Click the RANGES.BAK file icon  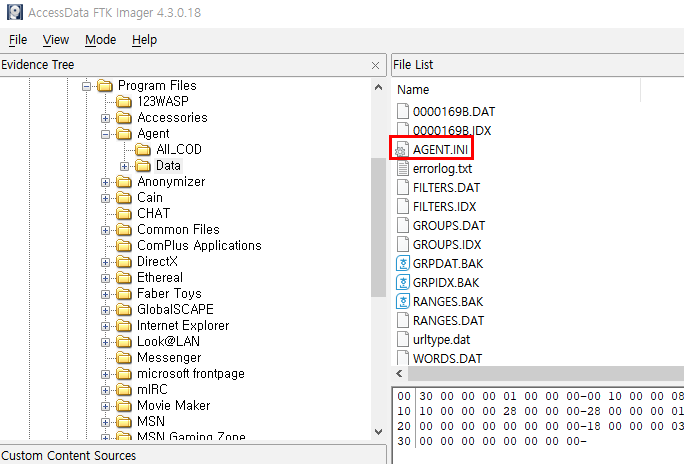click(x=403, y=301)
